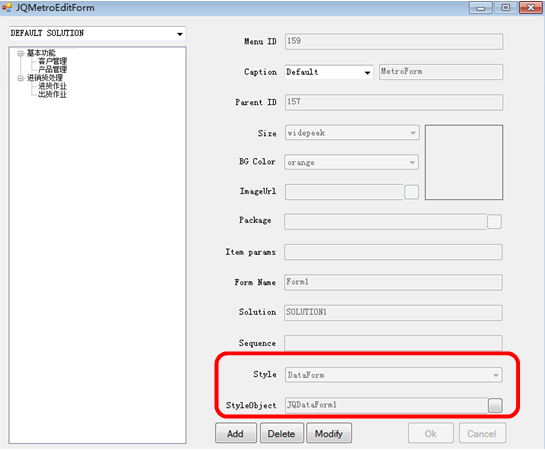Collapse the 基本功能 tree node

pyautogui.click(x=21, y=54)
